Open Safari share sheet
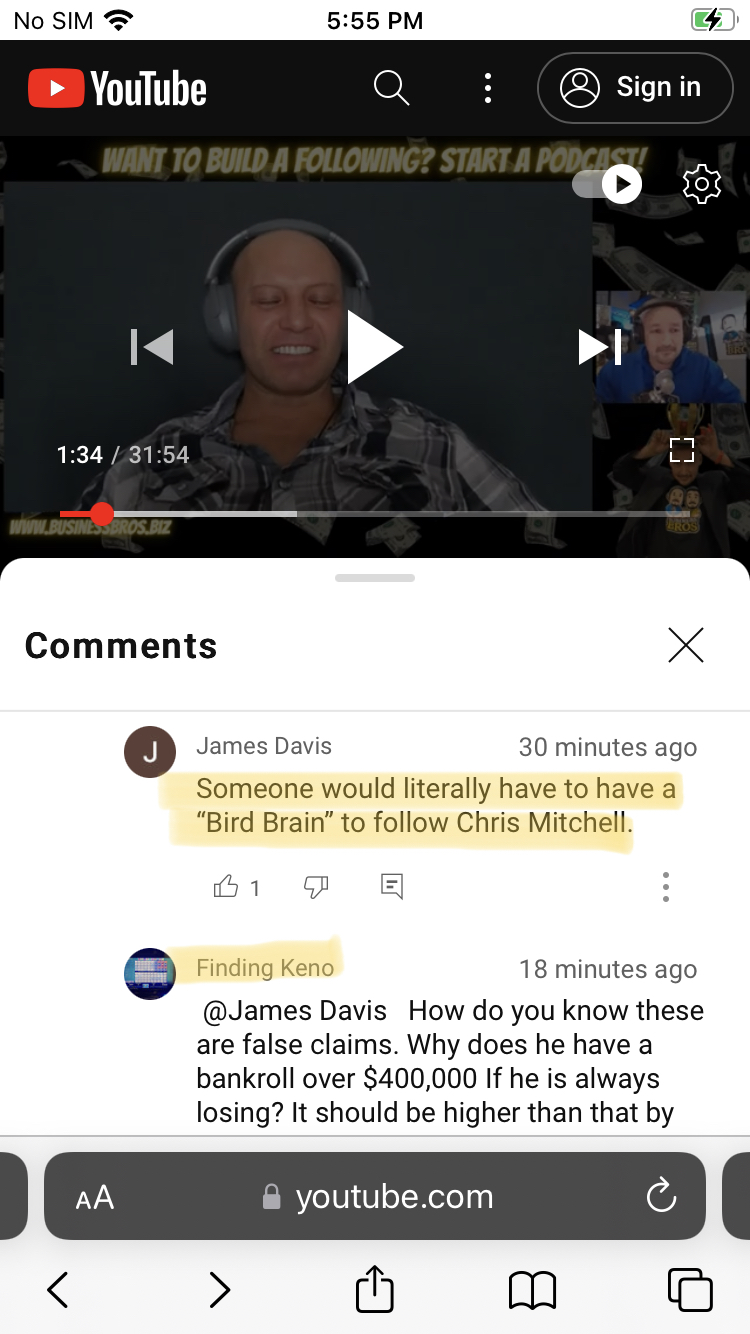The height and width of the screenshot is (1334, 750). point(375,1288)
